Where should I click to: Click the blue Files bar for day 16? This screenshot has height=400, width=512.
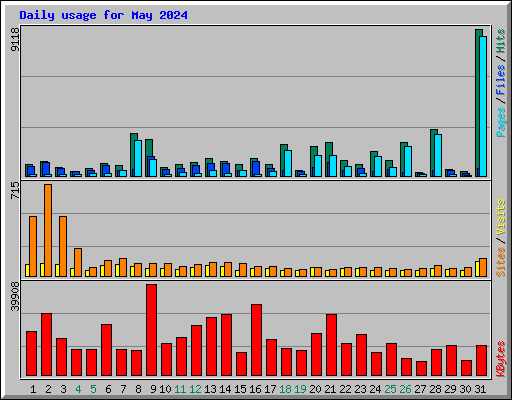[256, 168]
